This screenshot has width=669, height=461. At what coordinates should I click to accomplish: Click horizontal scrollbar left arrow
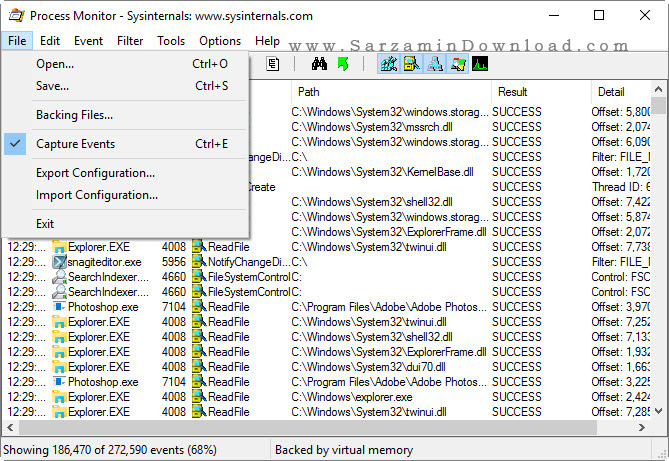click(10, 427)
